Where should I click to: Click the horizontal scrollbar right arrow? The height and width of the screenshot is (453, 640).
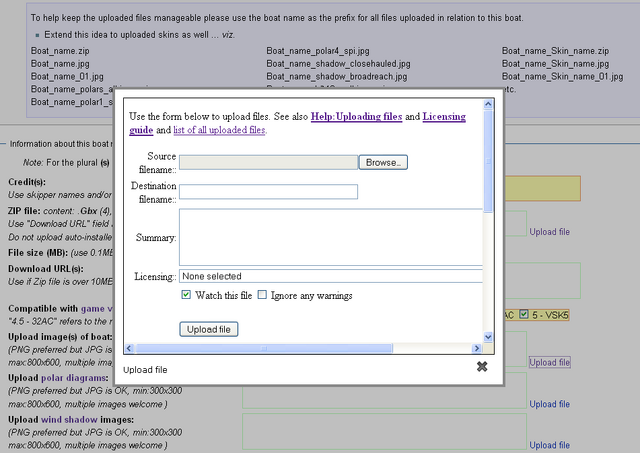click(476, 348)
